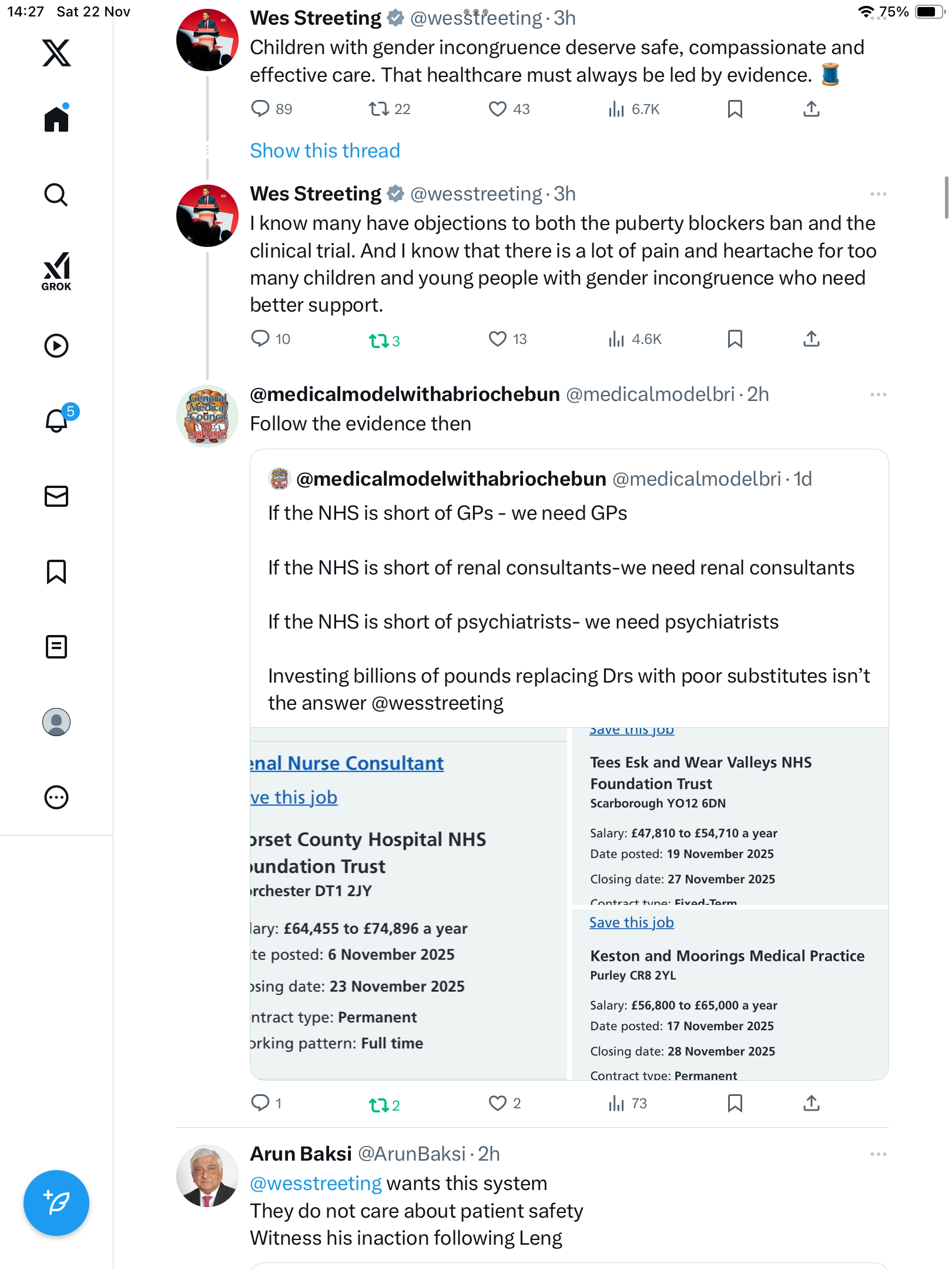The height and width of the screenshot is (1270, 952).
Task: Bookmark the "Children with gender incongruence" tweet
Action: pos(735,109)
